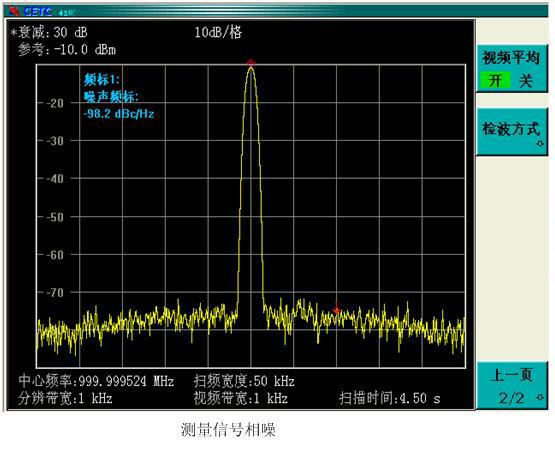The image size is (555, 452).
Task: Click the 2/2 page indicator arrow
Action: click(540, 397)
